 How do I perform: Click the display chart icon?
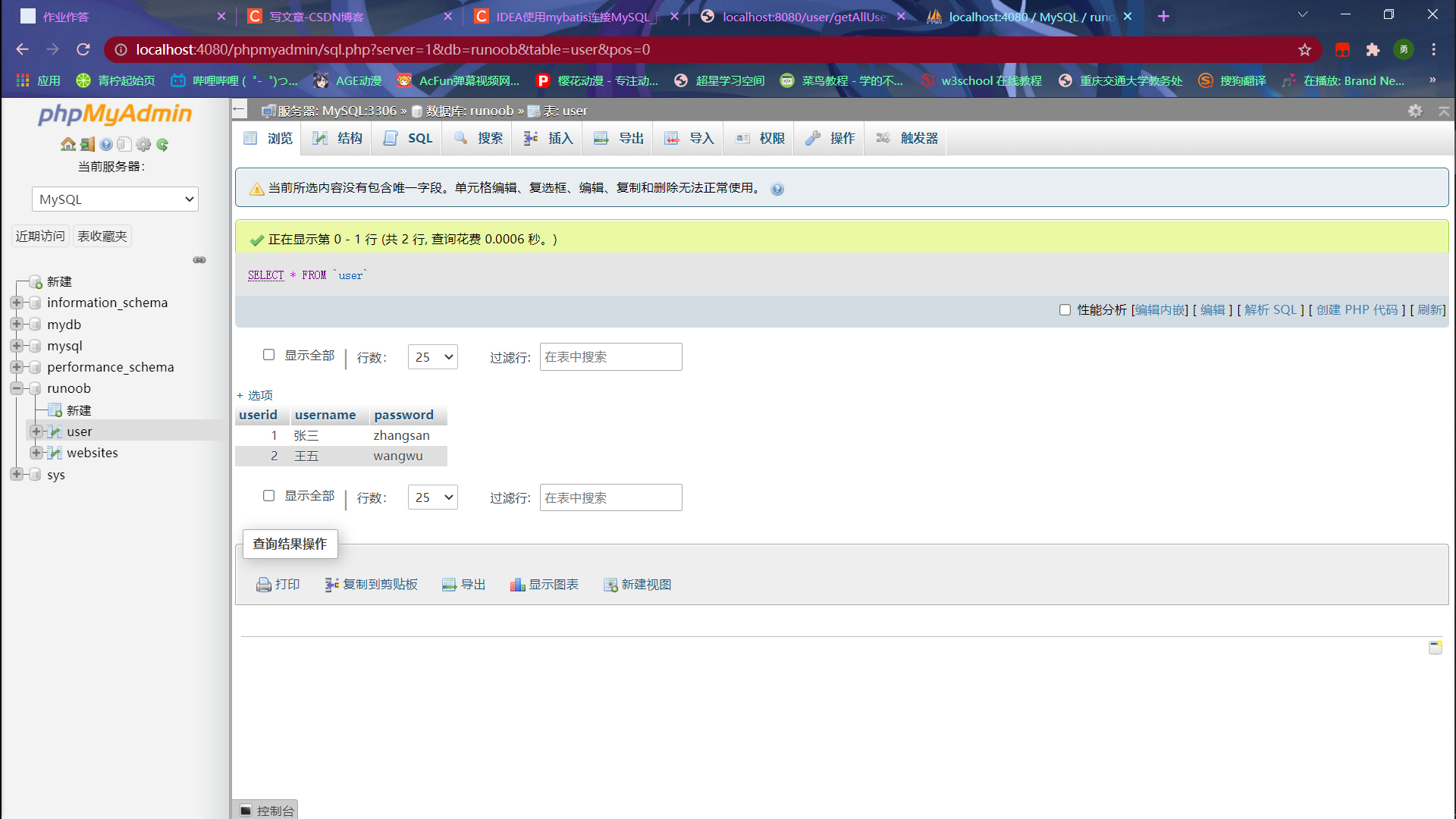pyautogui.click(x=517, y=585)
